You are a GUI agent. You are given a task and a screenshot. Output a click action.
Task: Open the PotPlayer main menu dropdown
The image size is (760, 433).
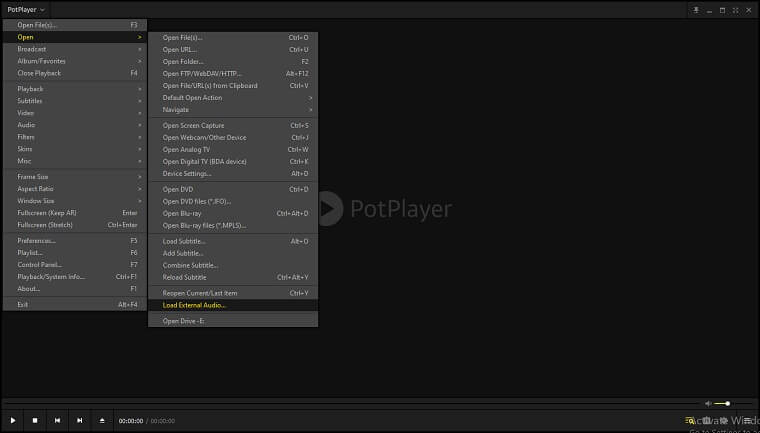click(26, 9)
